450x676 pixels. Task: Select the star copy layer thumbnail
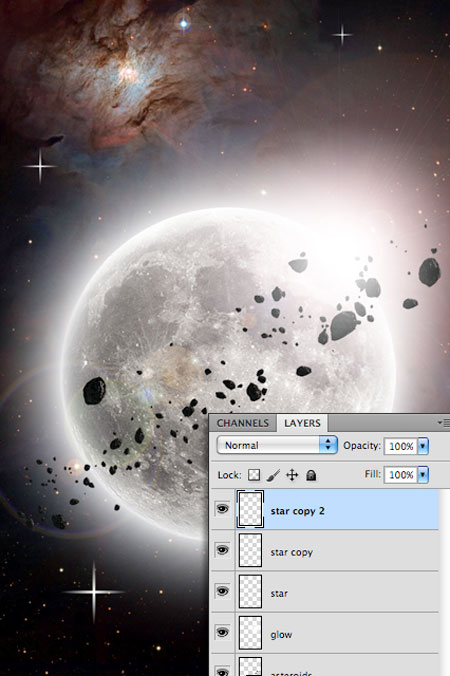(250, 550)
